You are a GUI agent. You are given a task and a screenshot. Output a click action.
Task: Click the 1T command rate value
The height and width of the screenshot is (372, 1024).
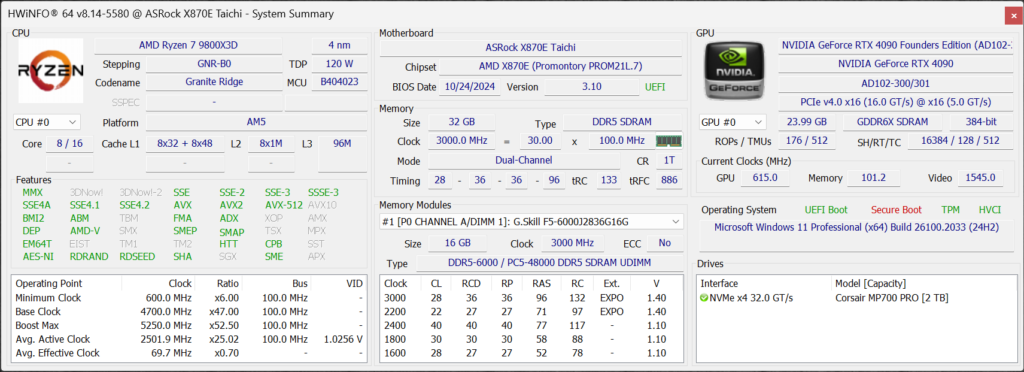coord(669,161)
